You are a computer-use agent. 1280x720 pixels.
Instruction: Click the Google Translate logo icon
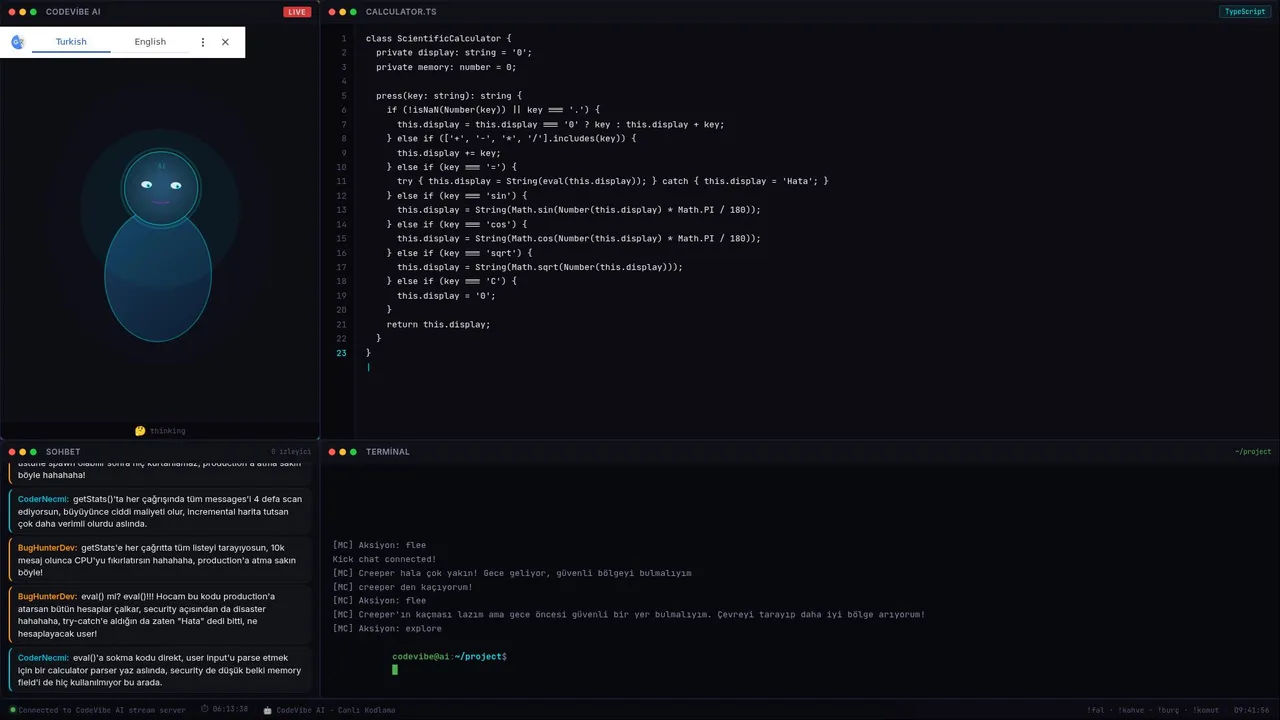(17, 42)
